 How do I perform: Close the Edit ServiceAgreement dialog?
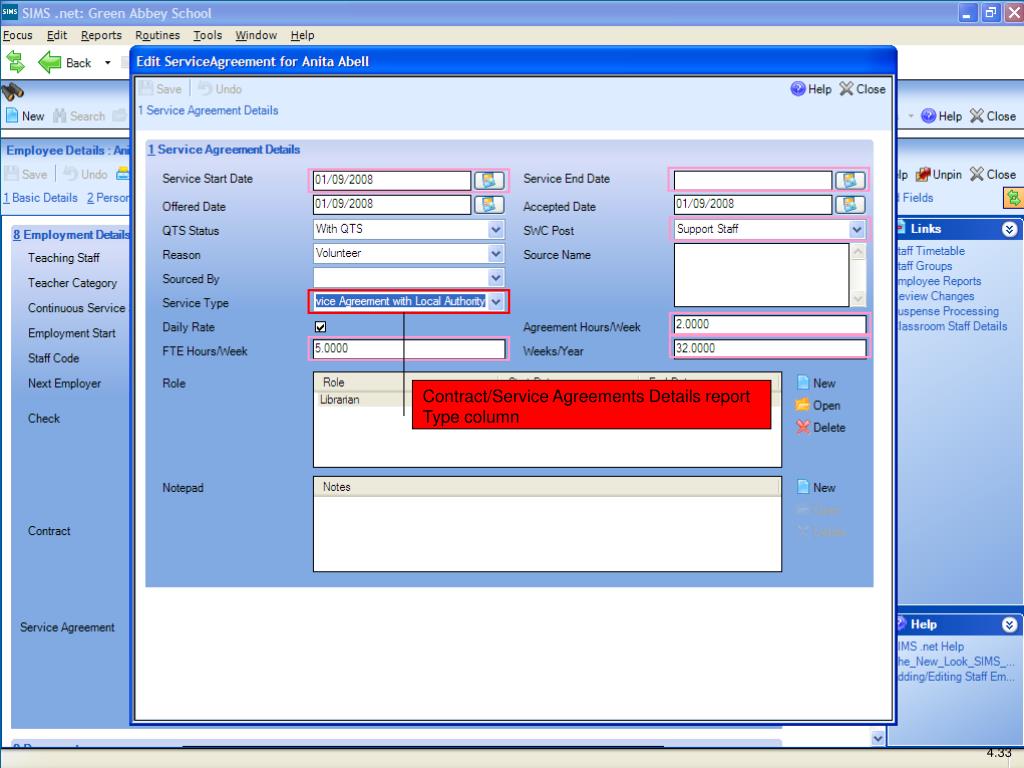[863, 89]
